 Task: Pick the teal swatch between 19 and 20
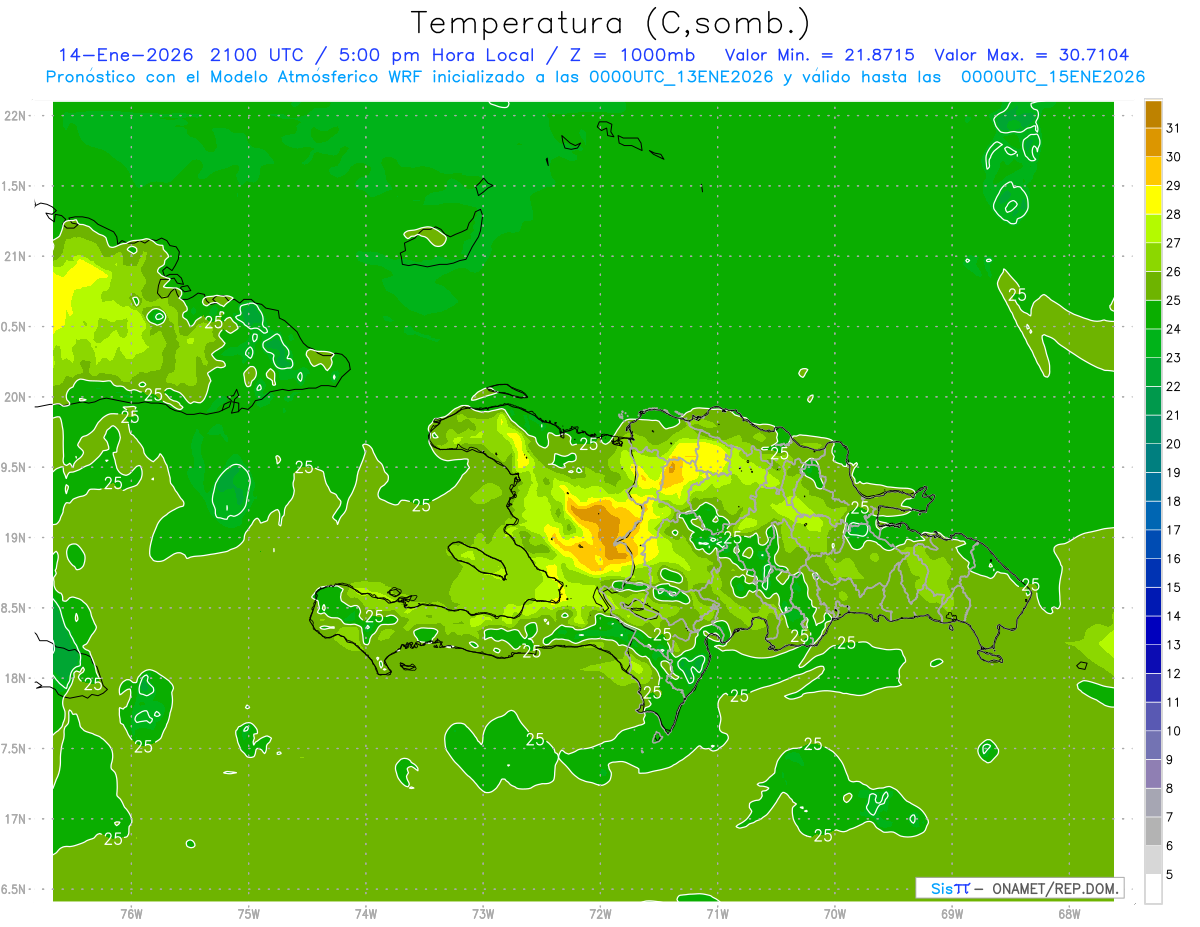[x=1153, y=458]
